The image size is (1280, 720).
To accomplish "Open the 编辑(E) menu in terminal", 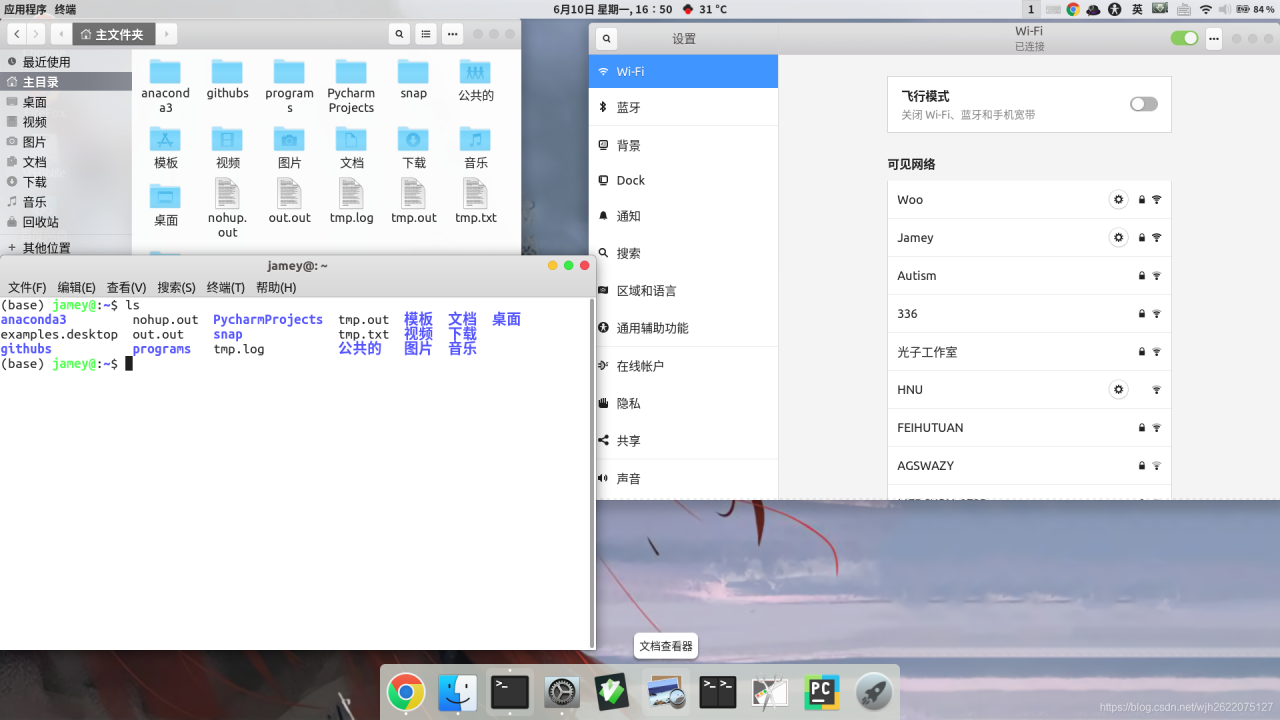I will 77,287.
